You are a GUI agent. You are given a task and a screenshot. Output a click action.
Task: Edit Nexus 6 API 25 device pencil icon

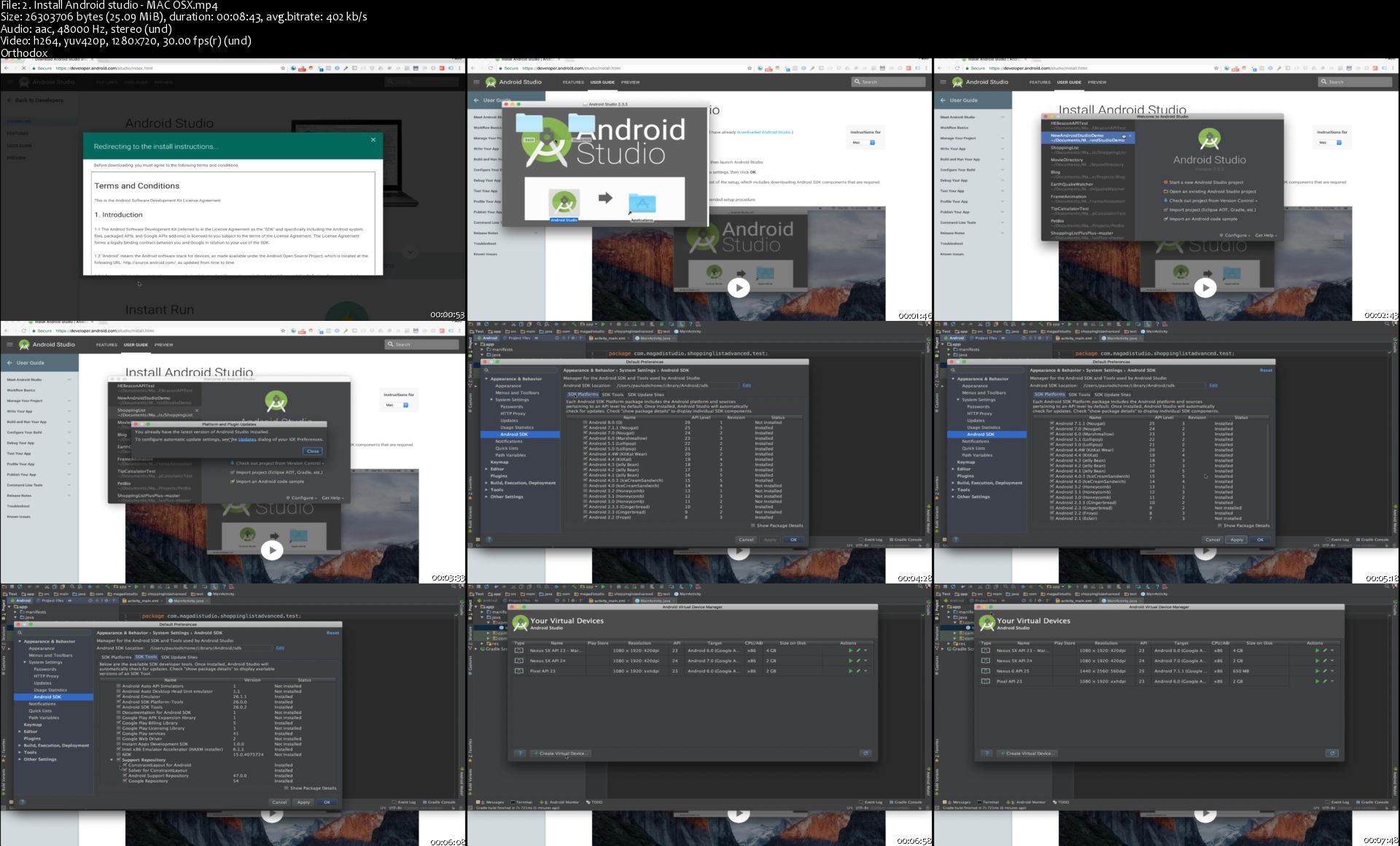point(1325,671)
